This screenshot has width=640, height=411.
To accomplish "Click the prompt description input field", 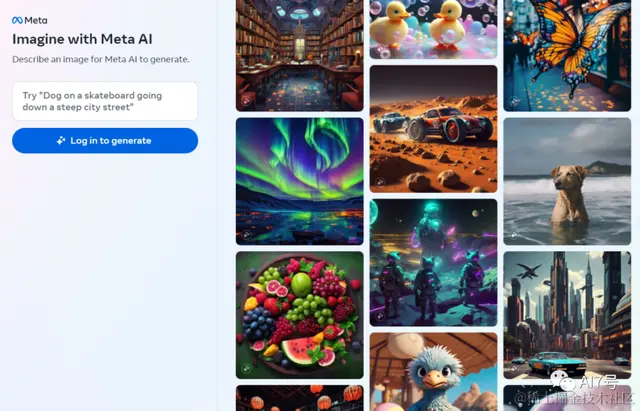I will (x=105, y=101).
